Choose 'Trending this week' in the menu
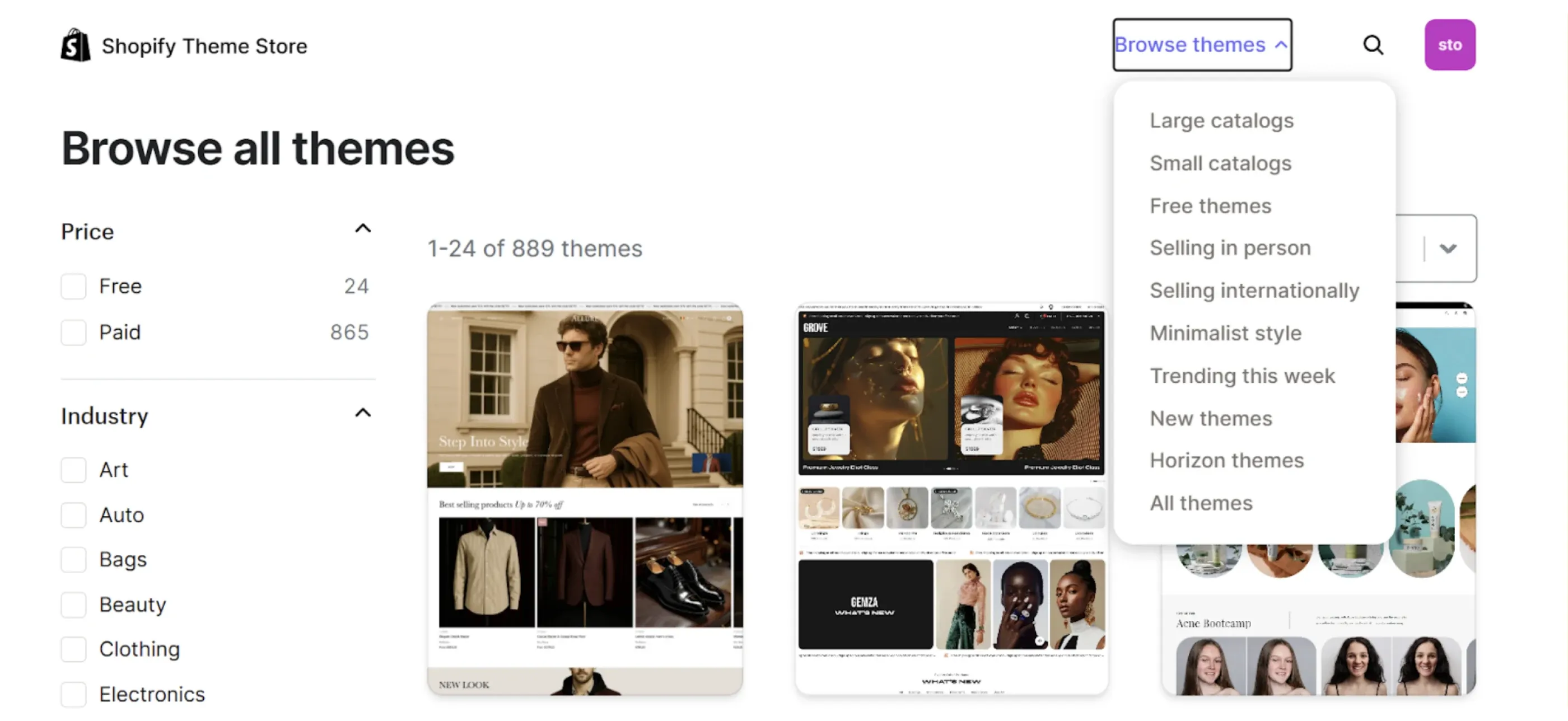This screenshot has width=1568, height=721. coord(1242,376)
